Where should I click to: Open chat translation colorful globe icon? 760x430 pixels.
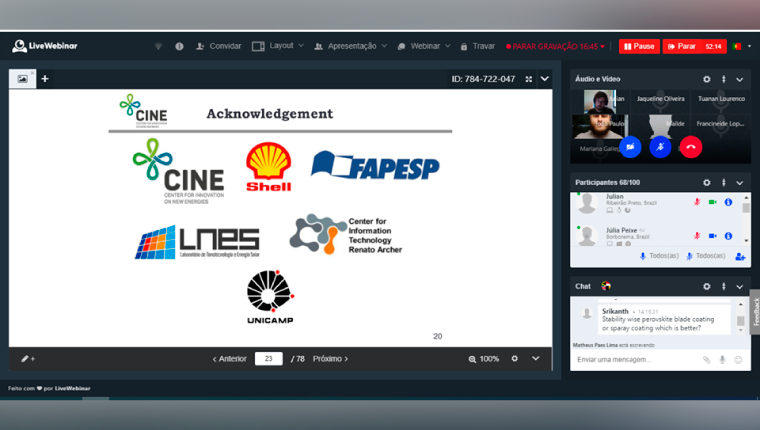(606, 286)
